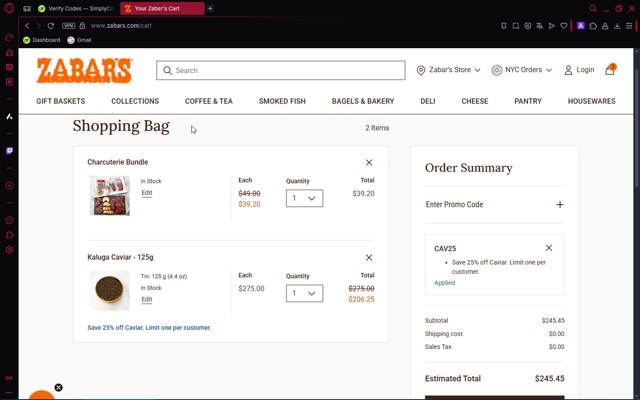Take a snapshot with the capture icon
Screen dimensions: 640x400
[x=516, y=26]
